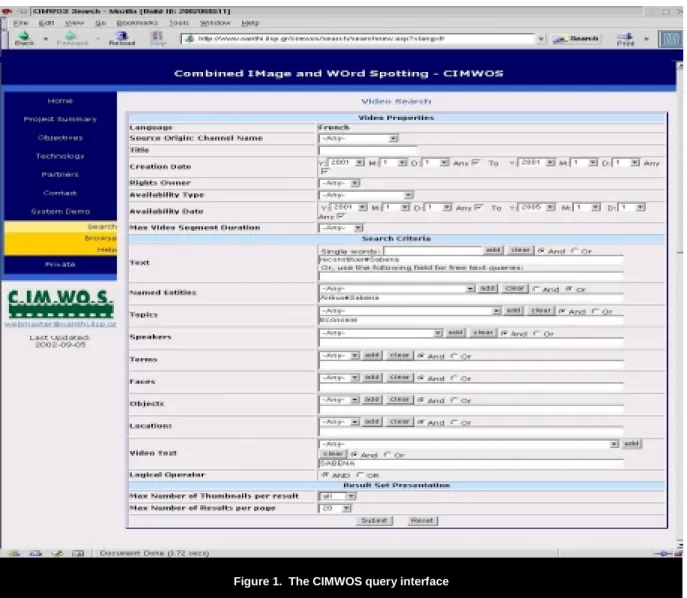687x598 pixels.
Task: Open the address bar history dropdown arrow
Action: click(x=541, y=39)
